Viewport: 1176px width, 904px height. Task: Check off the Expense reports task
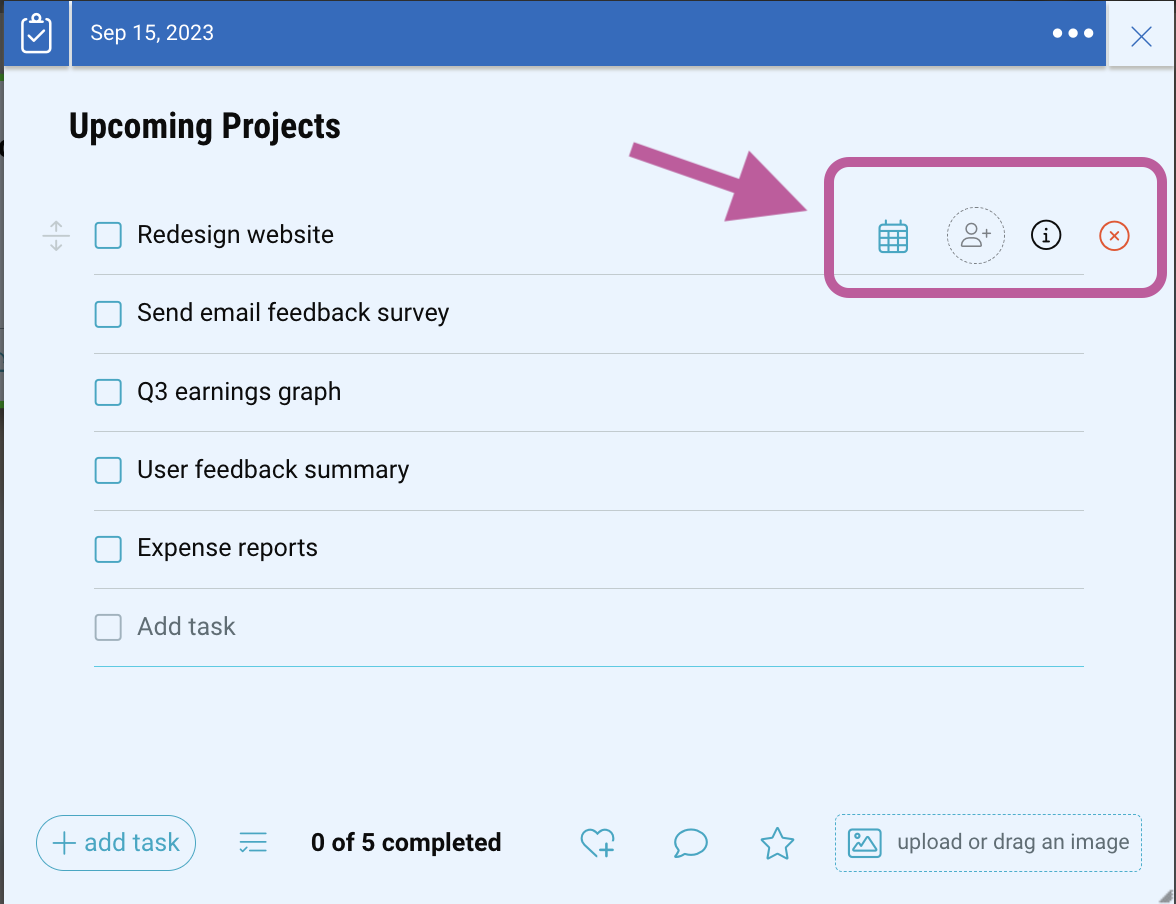pyautogui.click(x=108, y=549)
